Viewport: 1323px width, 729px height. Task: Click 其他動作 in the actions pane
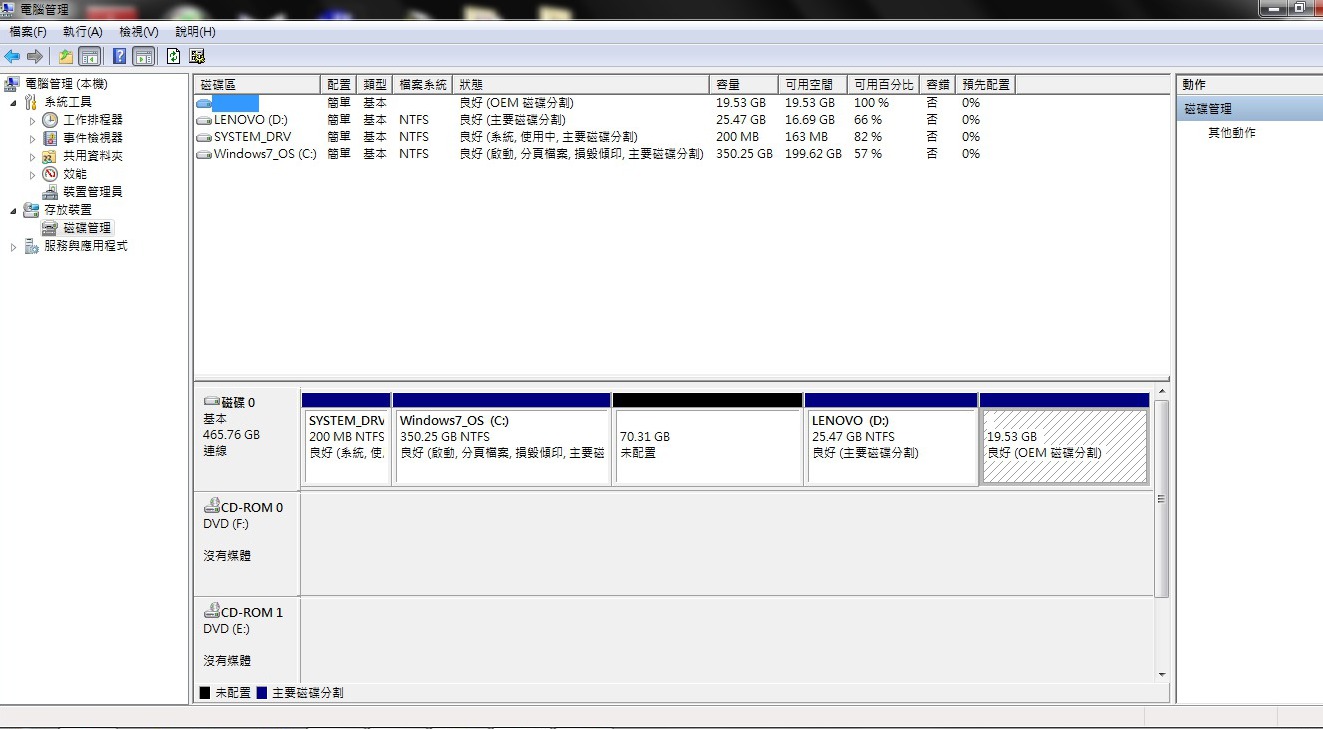coord(1232,133)
